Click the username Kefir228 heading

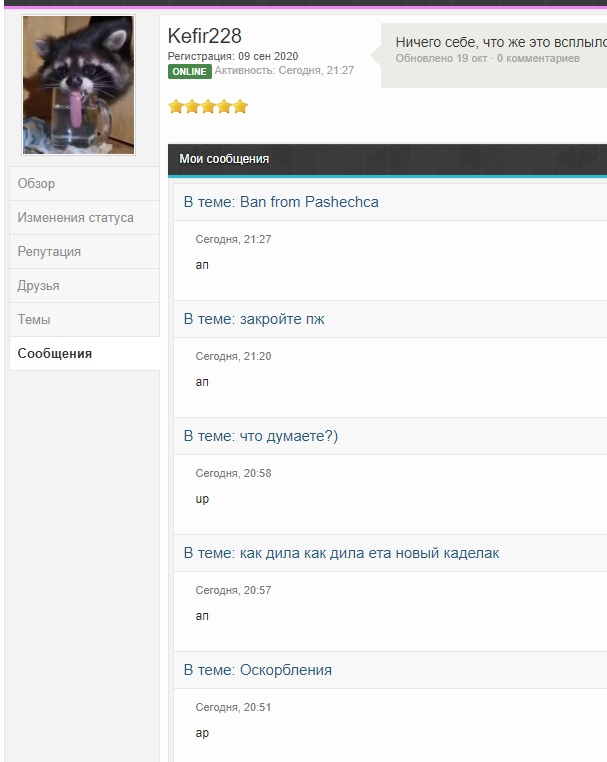pos(205,36)
